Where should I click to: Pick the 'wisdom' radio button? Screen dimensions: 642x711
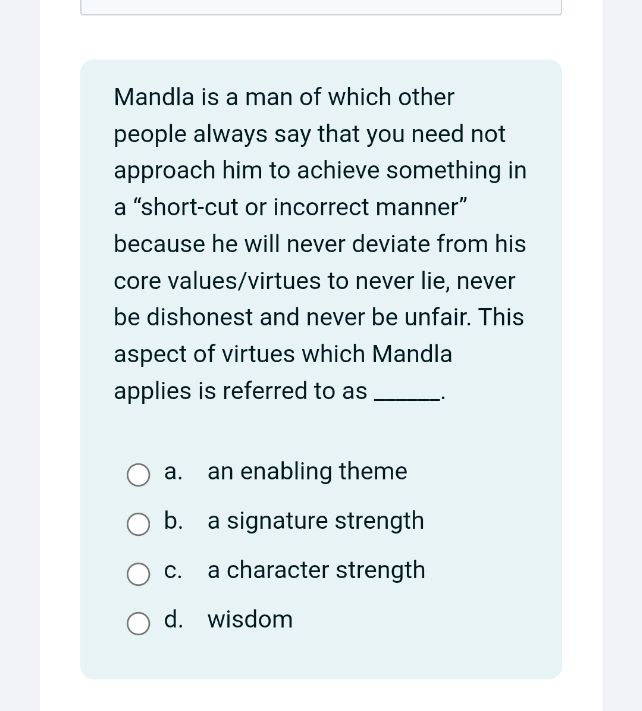[138, 623]
